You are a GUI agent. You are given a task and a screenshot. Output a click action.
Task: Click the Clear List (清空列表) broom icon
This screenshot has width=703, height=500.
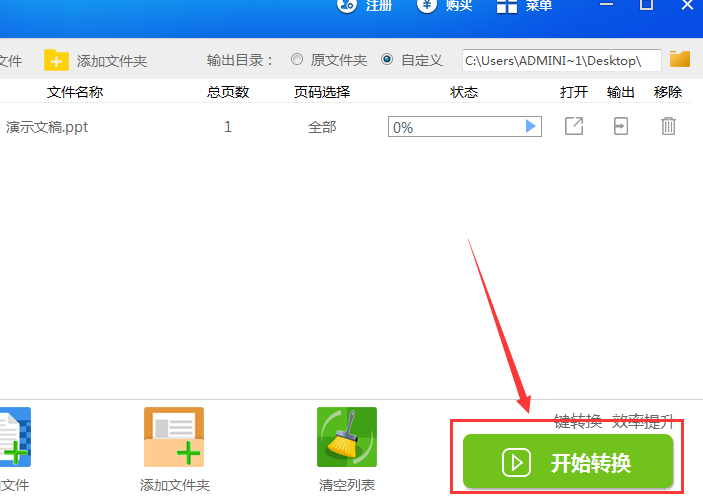point(346,437)
